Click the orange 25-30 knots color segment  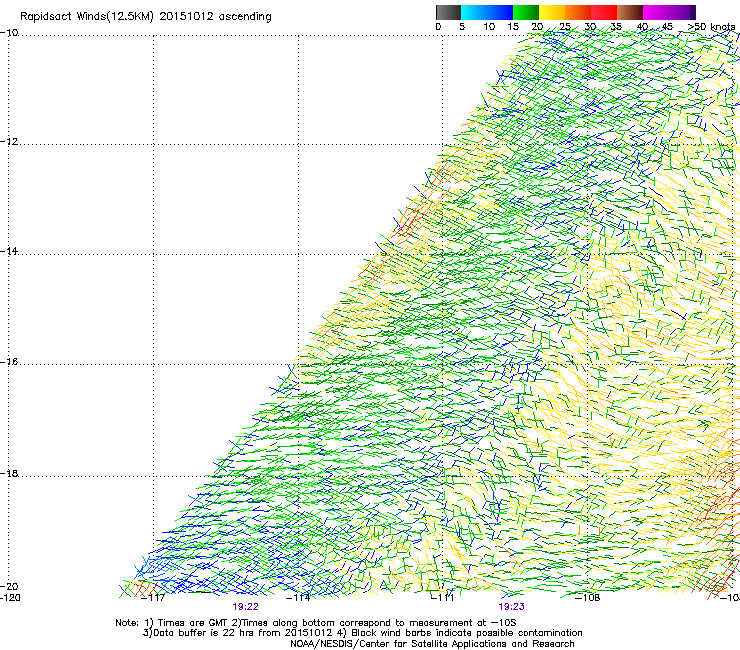point(578,12)
